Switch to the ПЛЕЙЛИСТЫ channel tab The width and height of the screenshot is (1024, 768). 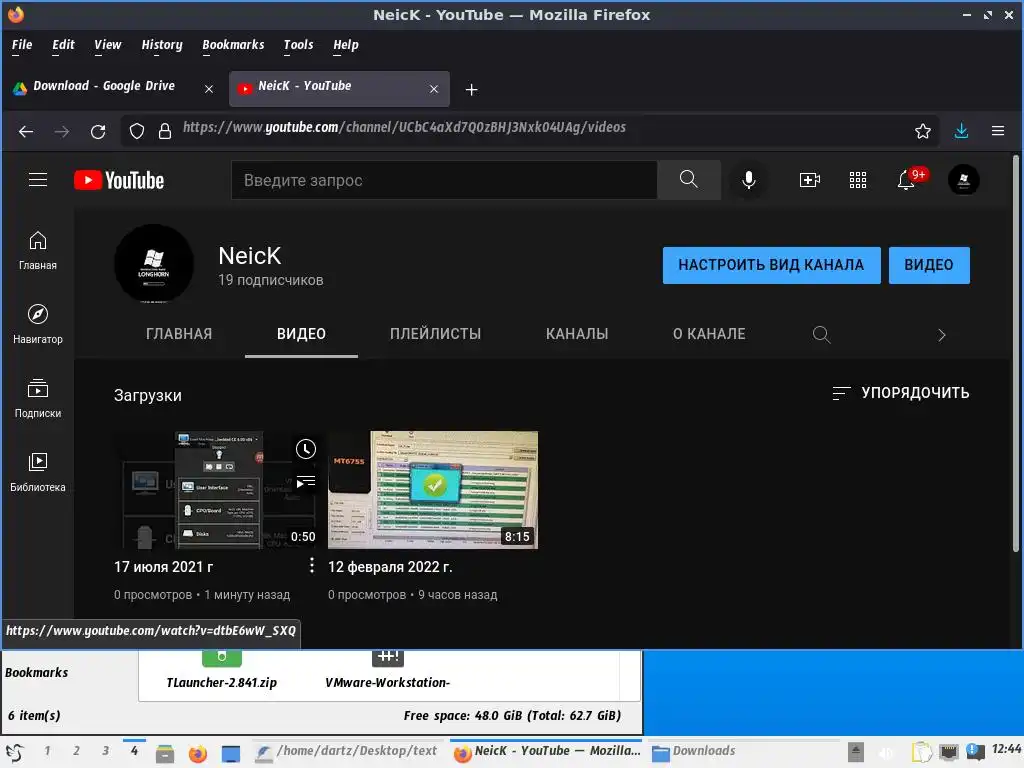[435, 334]
